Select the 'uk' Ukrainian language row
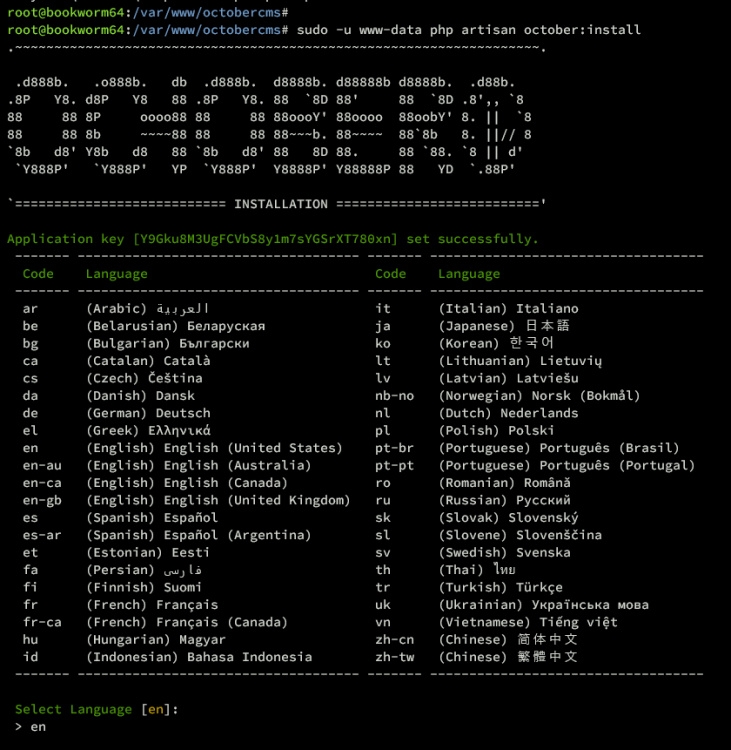Screen dimensions: 731x750 (x=512, y=605)
